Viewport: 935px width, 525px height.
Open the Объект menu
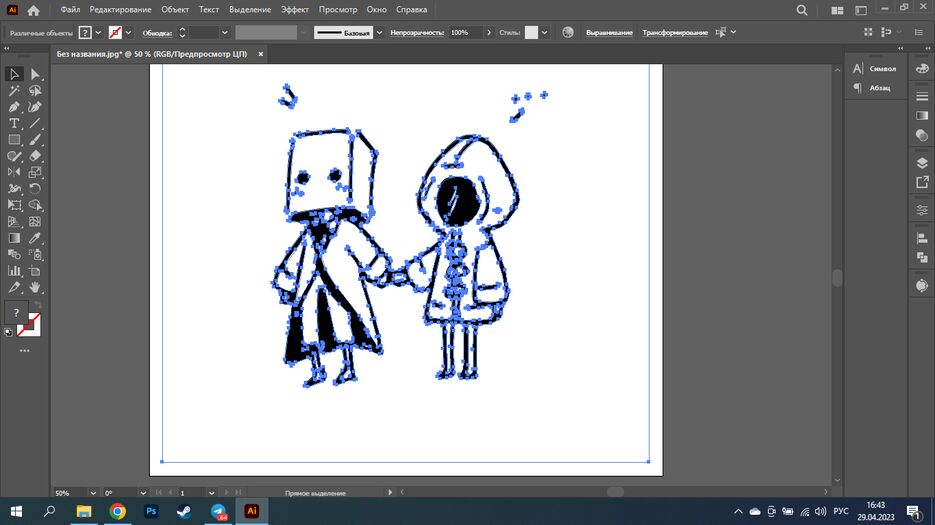[175, 10]
